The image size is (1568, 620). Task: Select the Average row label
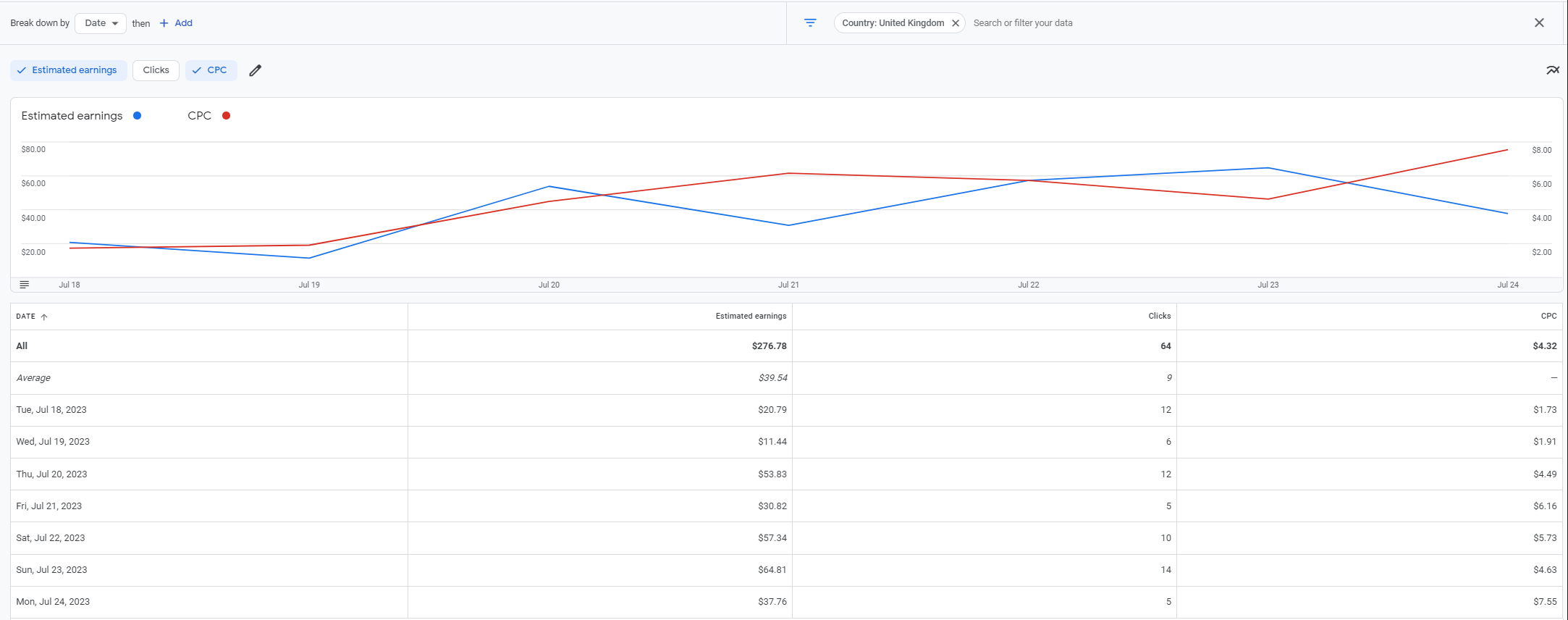click(33, 378)
